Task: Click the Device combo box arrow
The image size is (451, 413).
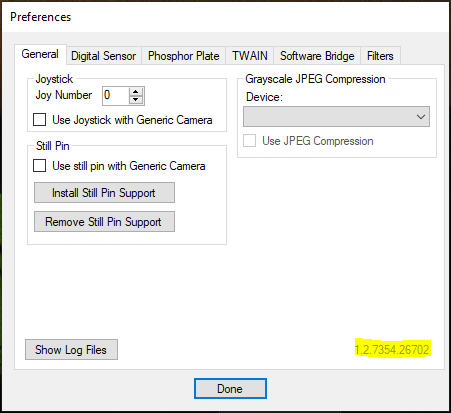Action: click(421, 117)
